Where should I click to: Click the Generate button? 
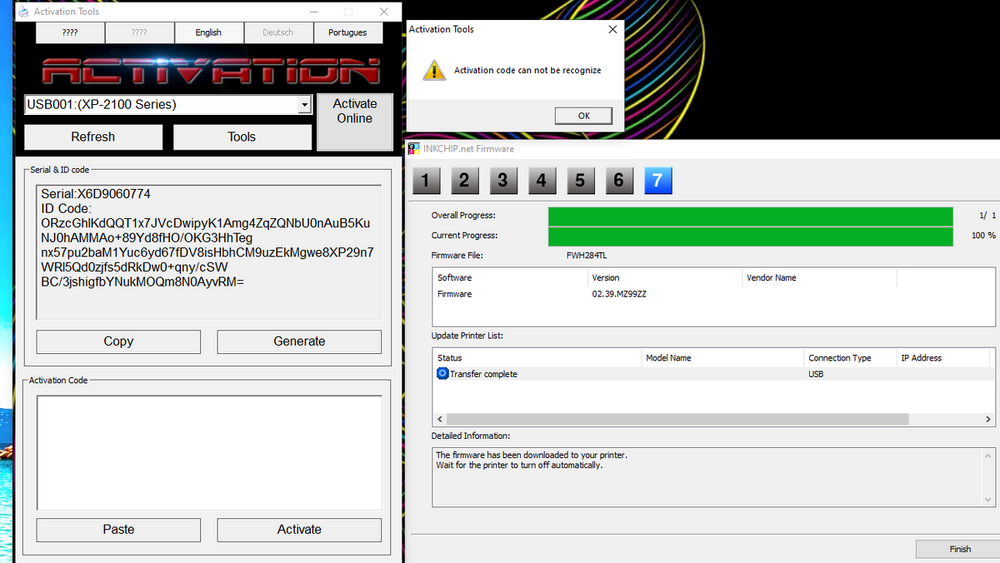click(x=299, y=341)
